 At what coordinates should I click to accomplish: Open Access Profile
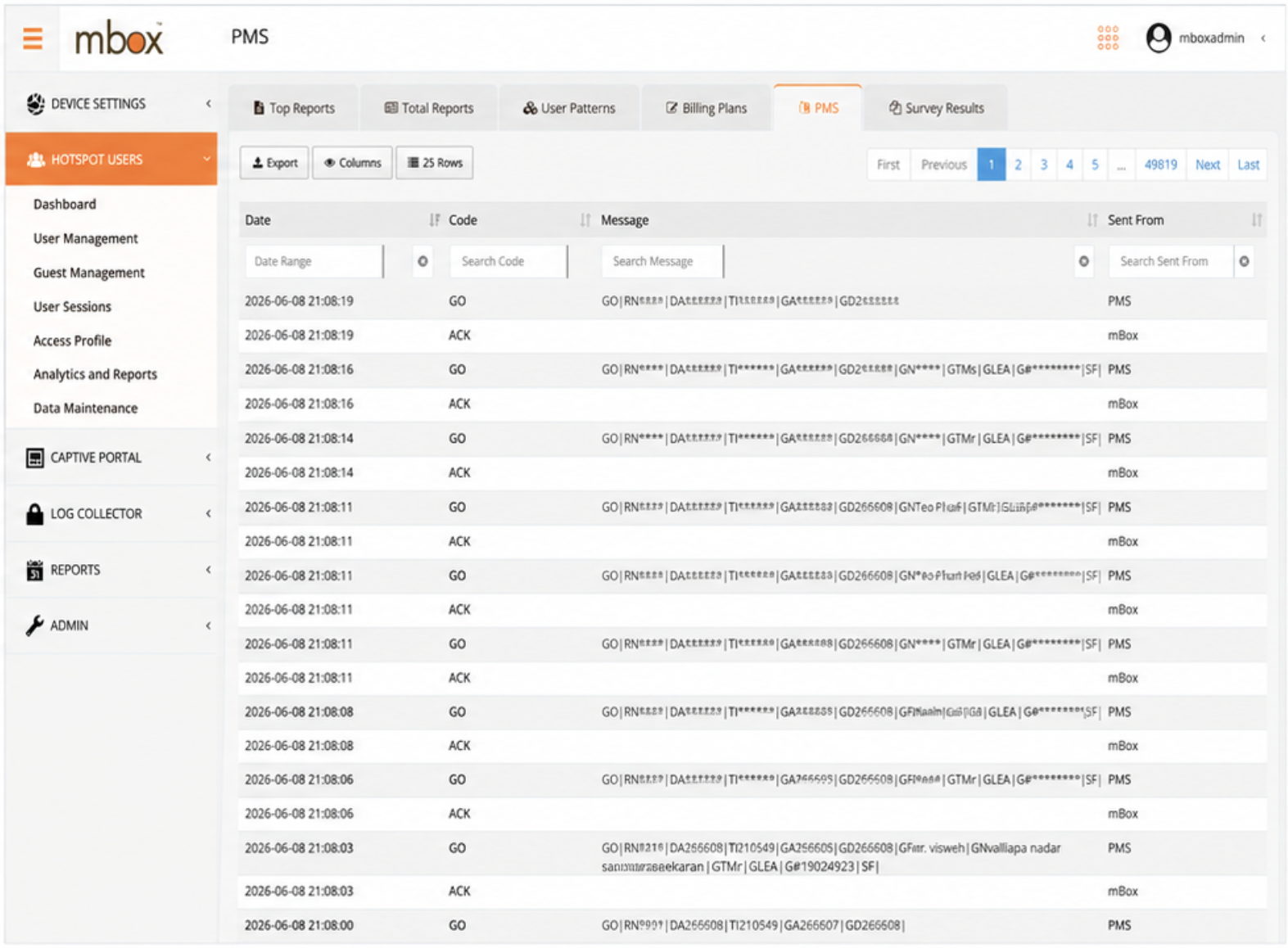point(72,341)
